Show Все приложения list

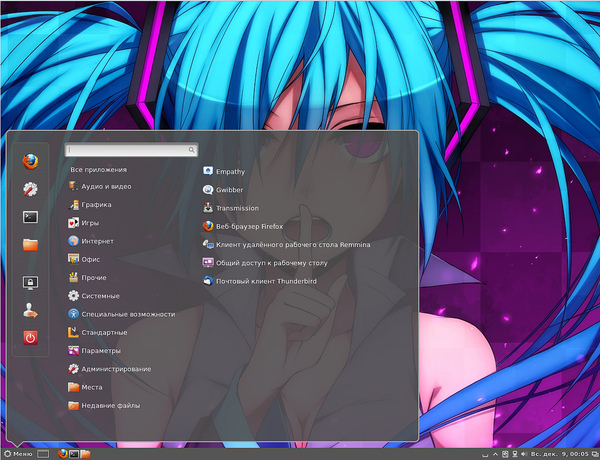[x=98, y=169]
